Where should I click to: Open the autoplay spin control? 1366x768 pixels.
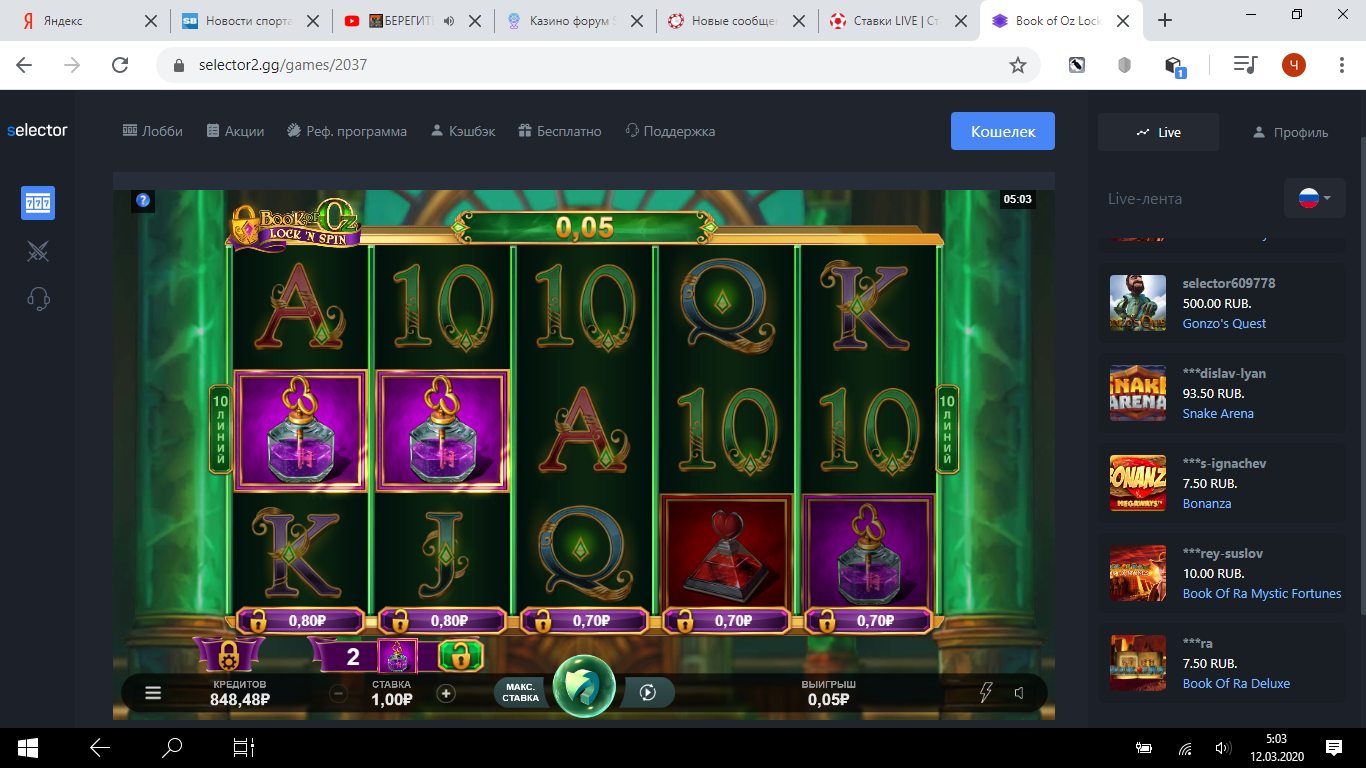coord(647,692)
